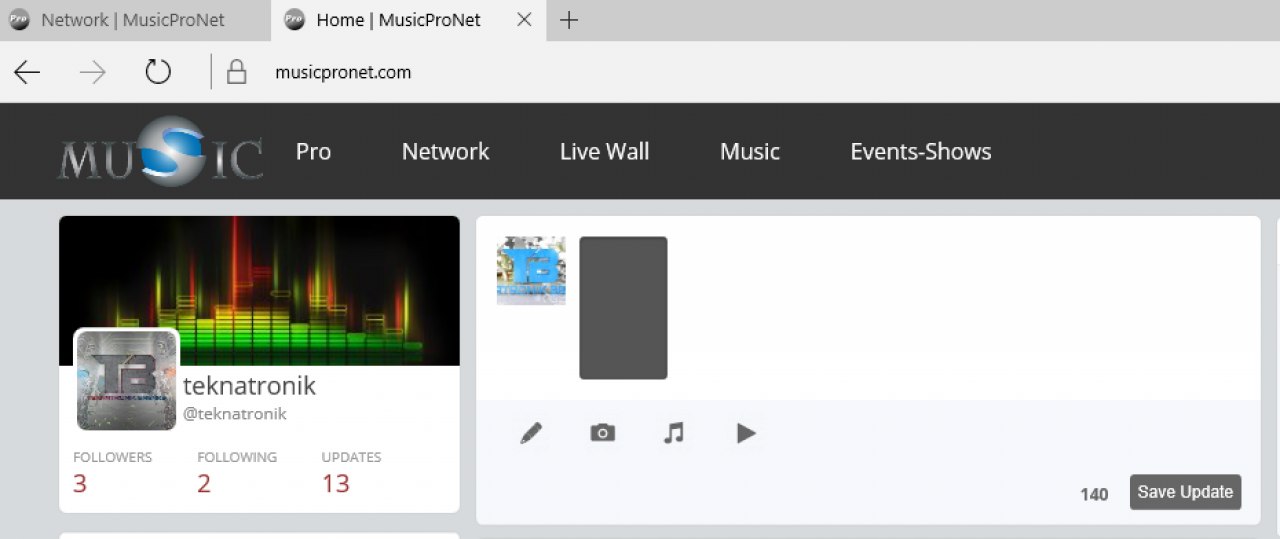Click the dark gray update text box

[623, 308]
